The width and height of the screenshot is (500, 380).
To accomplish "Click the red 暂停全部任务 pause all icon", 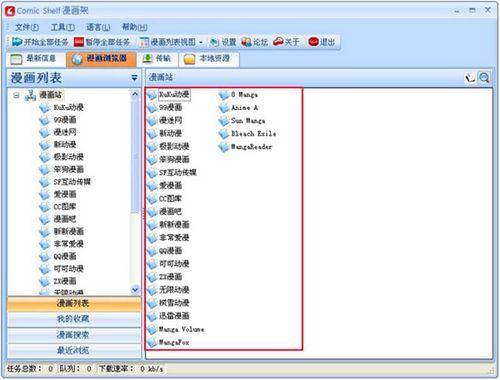I will 79,42.
